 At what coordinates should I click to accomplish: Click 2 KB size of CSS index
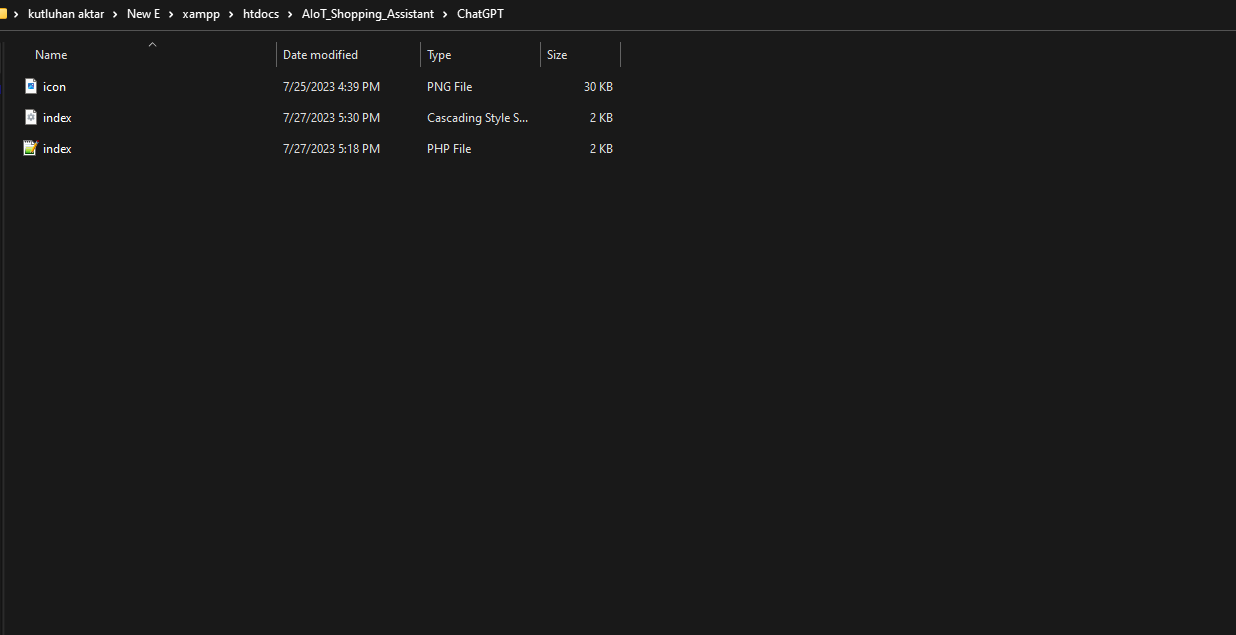coord(601,118)
